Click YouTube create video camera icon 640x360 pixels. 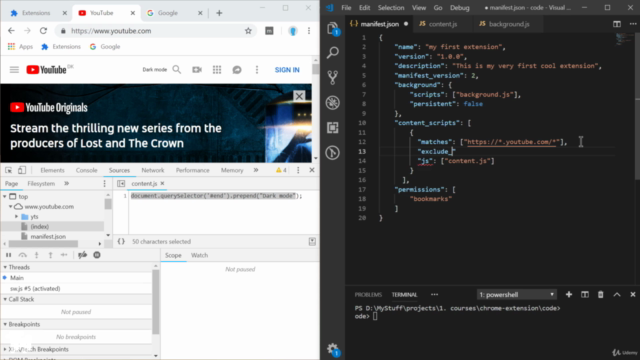[197, 70]
